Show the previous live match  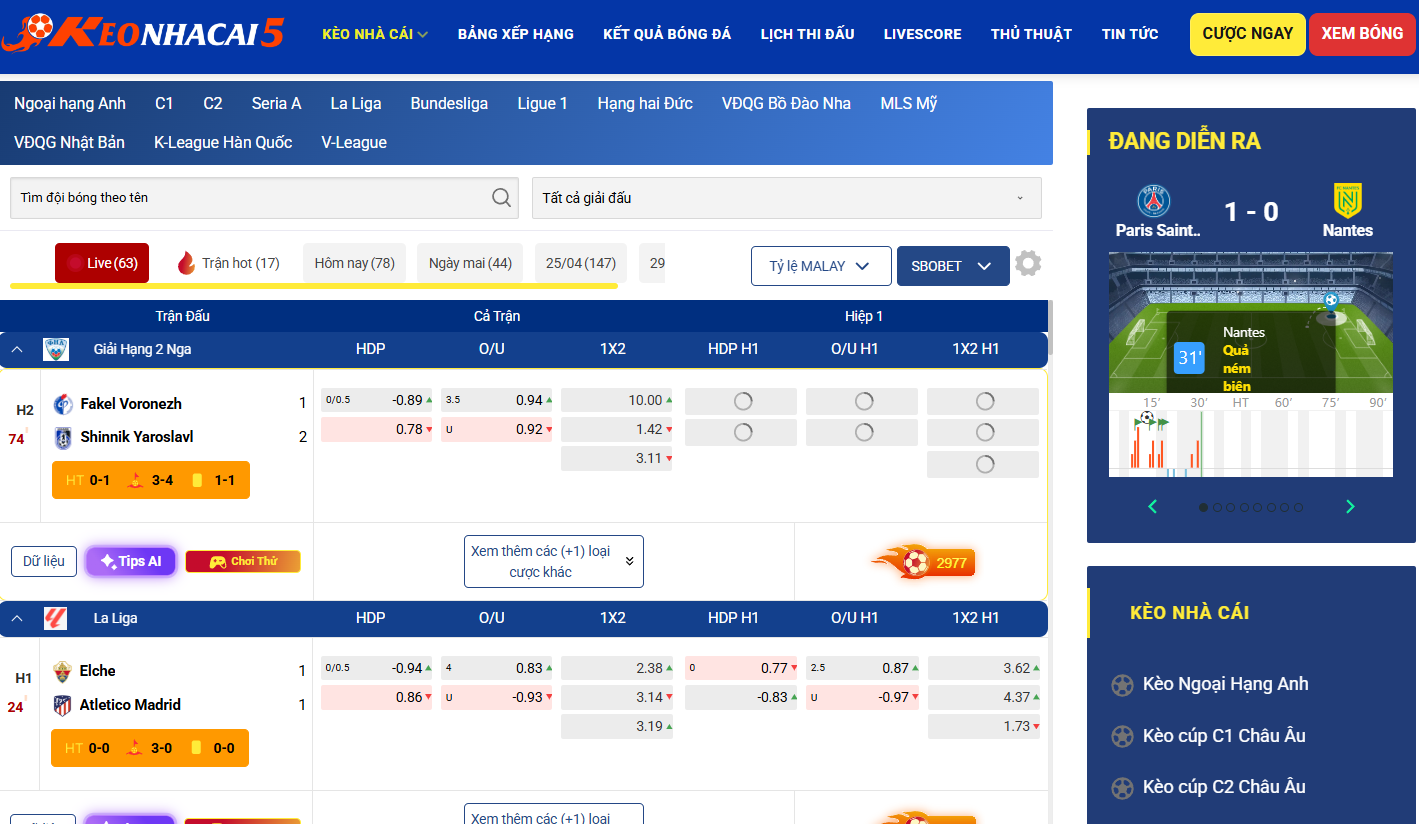click(1152, 507)
